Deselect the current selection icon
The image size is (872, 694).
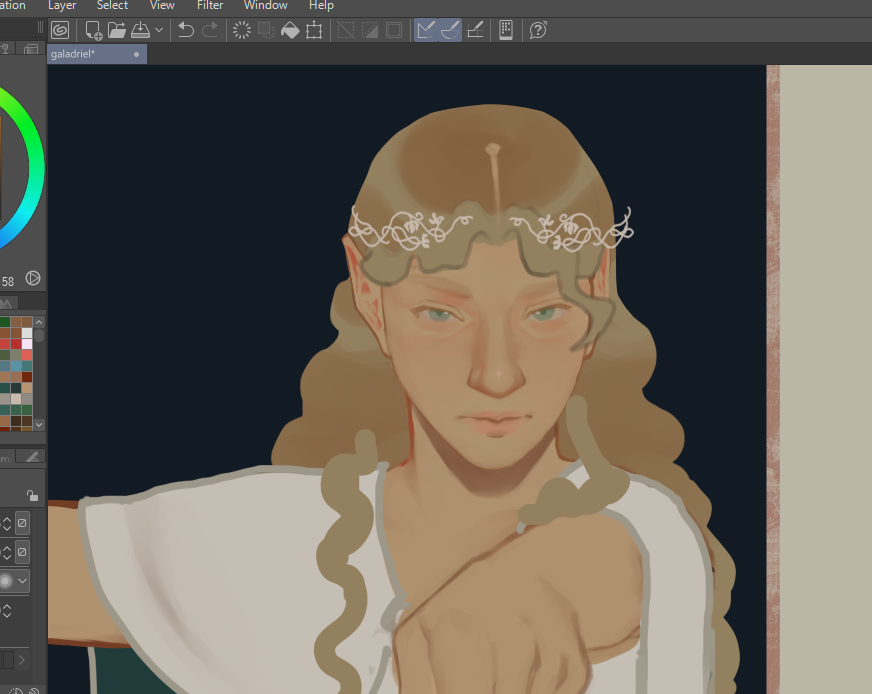tap(346, 30)
